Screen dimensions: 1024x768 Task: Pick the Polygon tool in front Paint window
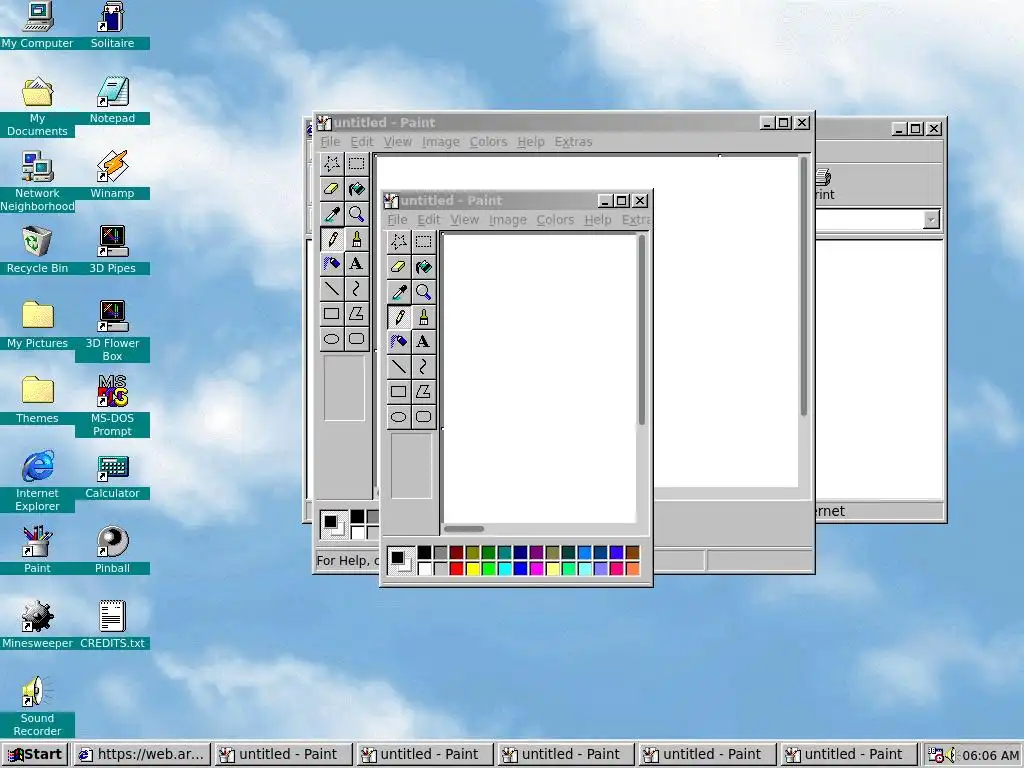[423, 392]
